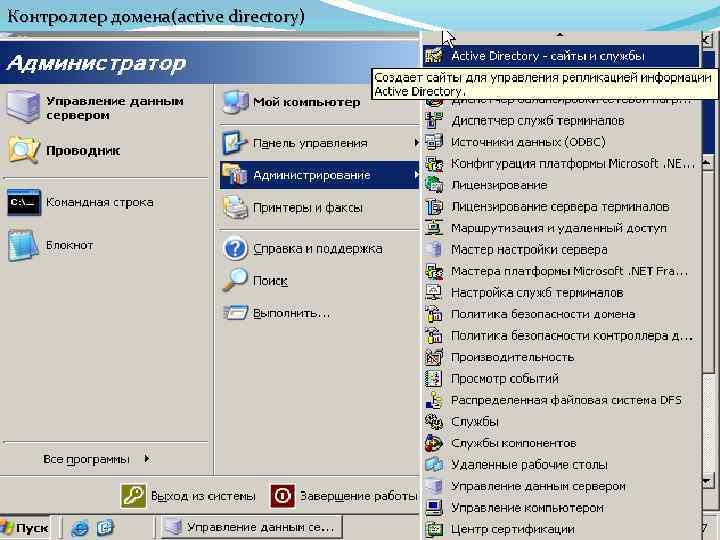Click the Диспетчер служб терминалов icon
The width and height of the screenshot is (720, 540).
(434, 120)
